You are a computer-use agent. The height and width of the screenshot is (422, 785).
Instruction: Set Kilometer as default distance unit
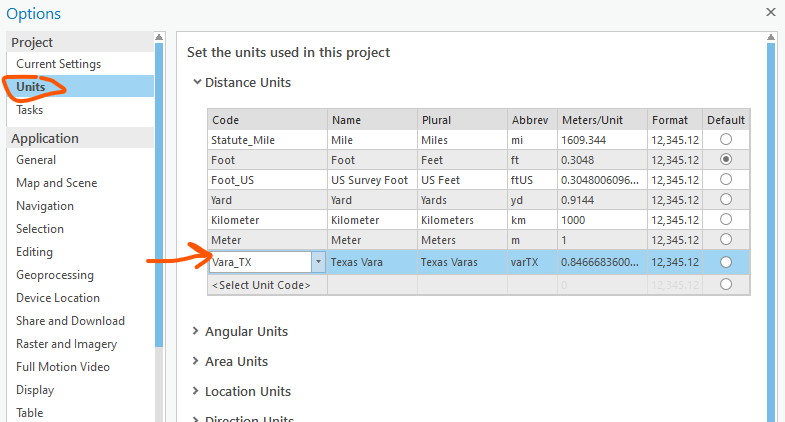point(726,219)
